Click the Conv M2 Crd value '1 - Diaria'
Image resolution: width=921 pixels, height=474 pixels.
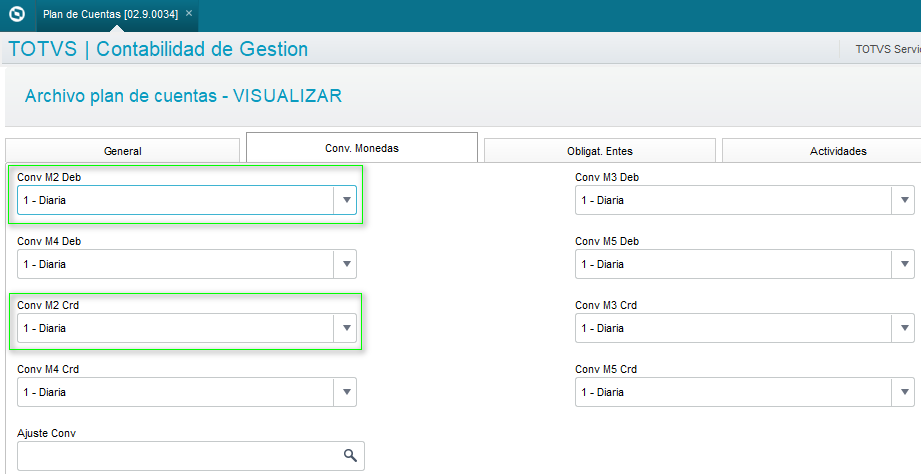point(45,328)
